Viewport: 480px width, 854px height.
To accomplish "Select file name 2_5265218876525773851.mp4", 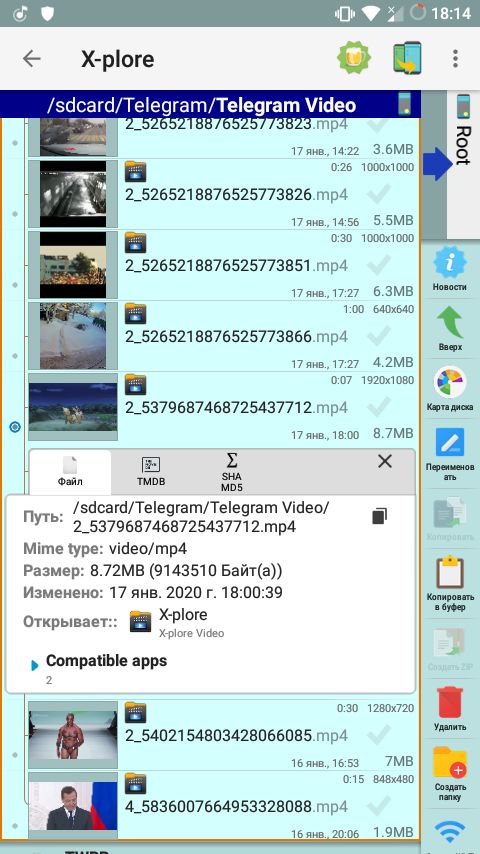I will point(236,266).
